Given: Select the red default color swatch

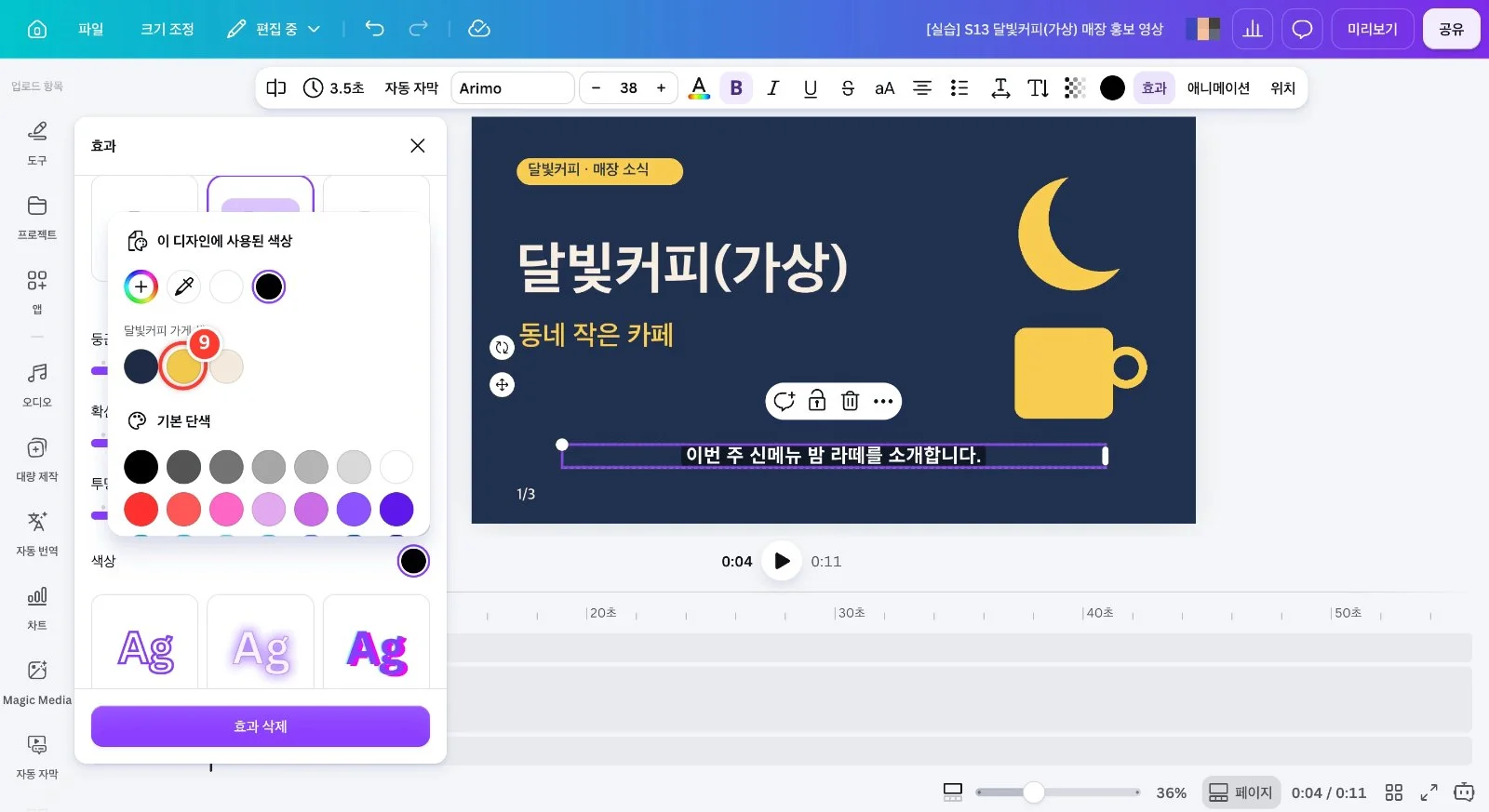Looking at the screenshot, I should tap(141, 509).
